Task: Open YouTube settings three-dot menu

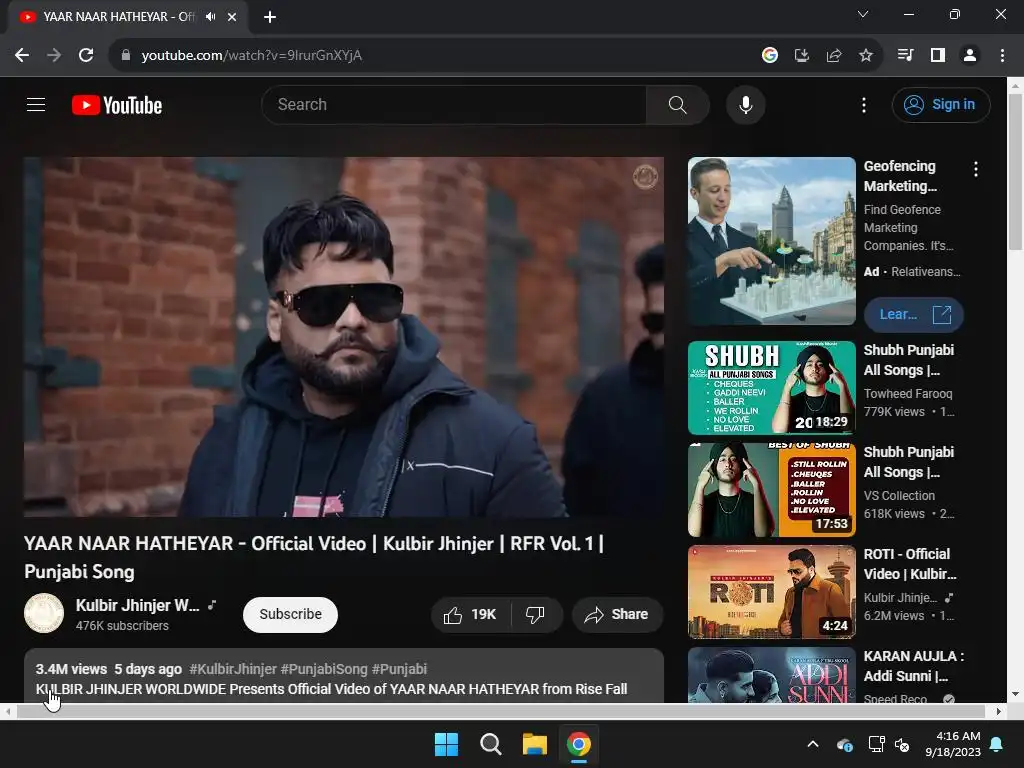Action: coord(863,104)
